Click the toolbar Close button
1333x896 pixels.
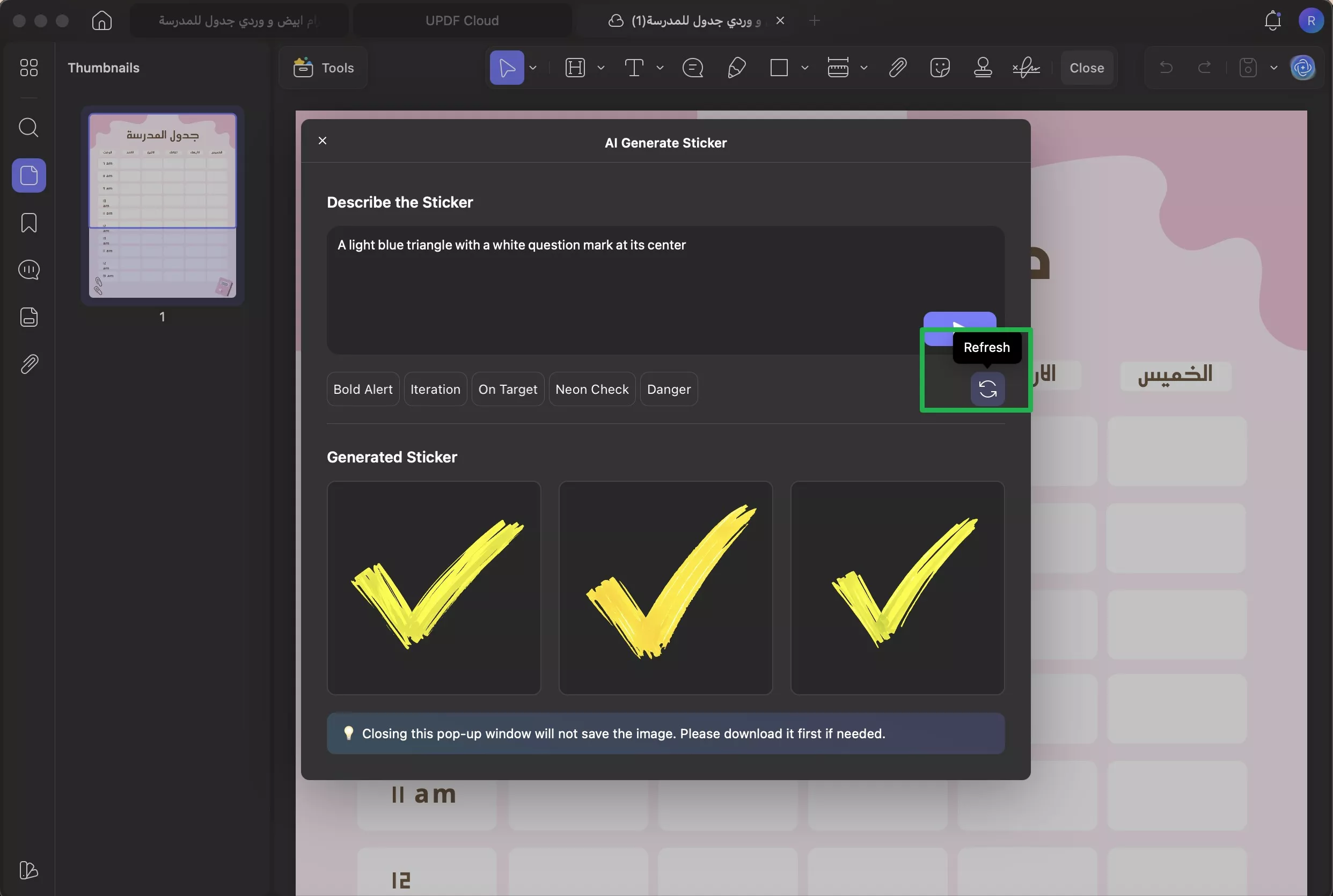point(1086,68)
